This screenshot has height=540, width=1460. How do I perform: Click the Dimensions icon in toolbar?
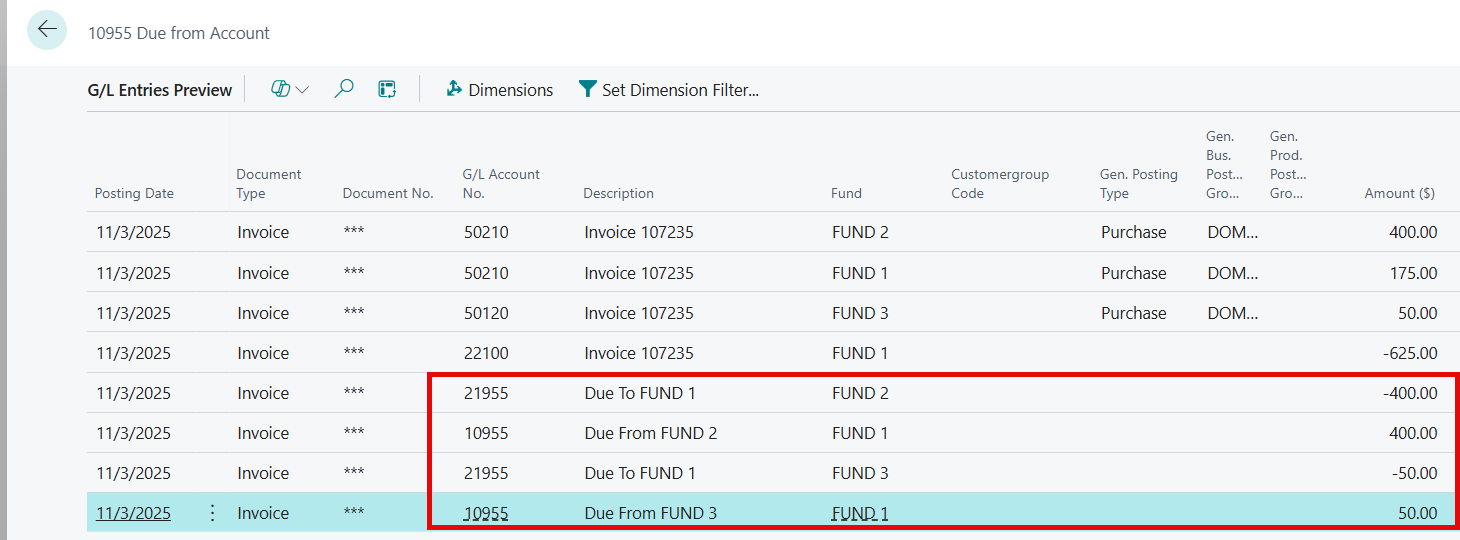pos(454,90)
